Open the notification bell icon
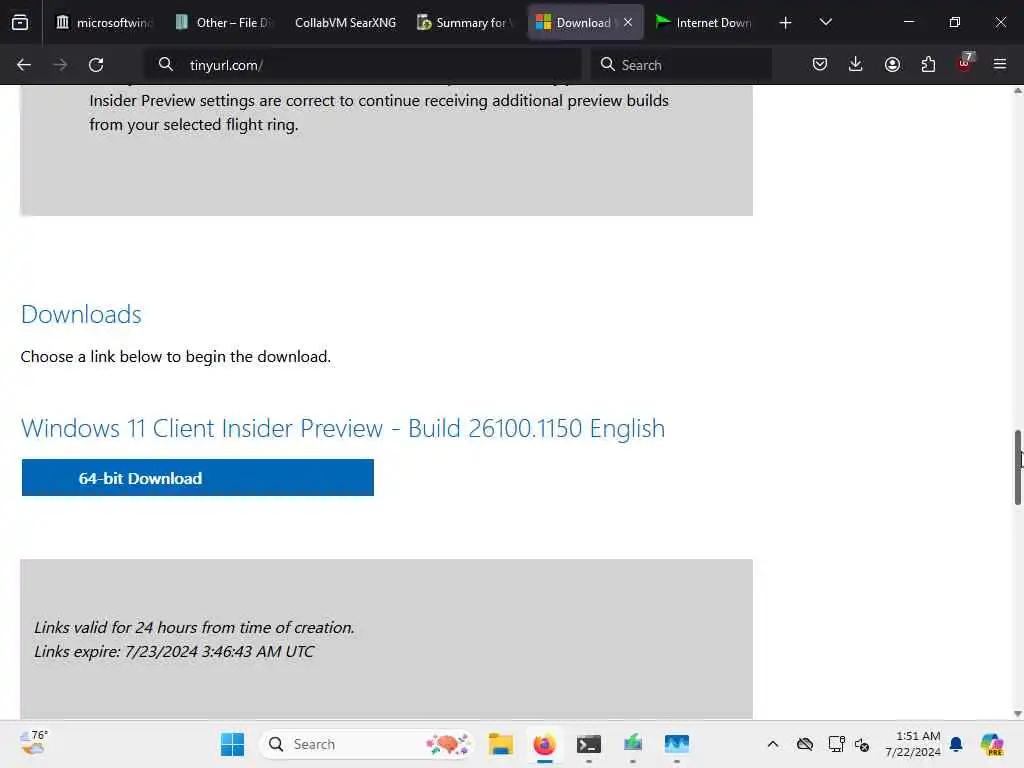The image size is (1024, 768). [956, 744]
